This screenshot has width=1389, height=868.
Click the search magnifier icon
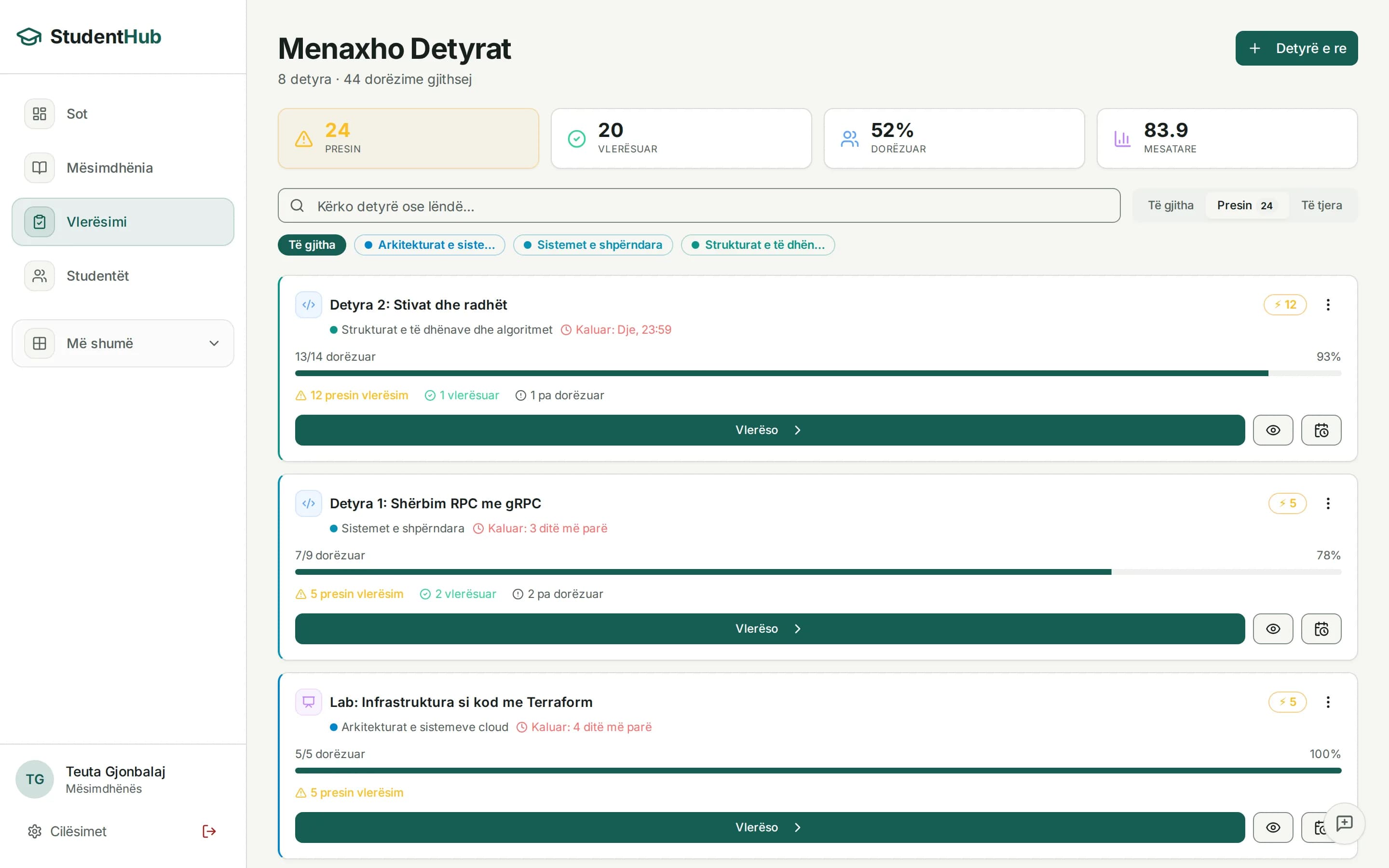tap(297, 205)
